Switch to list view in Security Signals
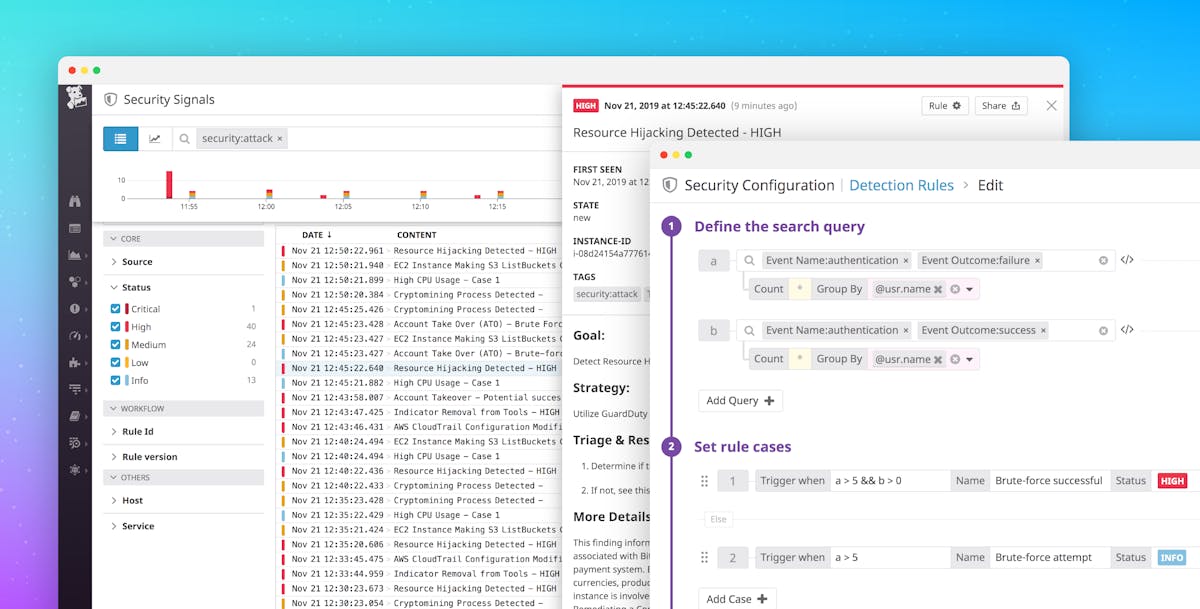This screenshot has width=1200, height=609. [x=120, y=138]
